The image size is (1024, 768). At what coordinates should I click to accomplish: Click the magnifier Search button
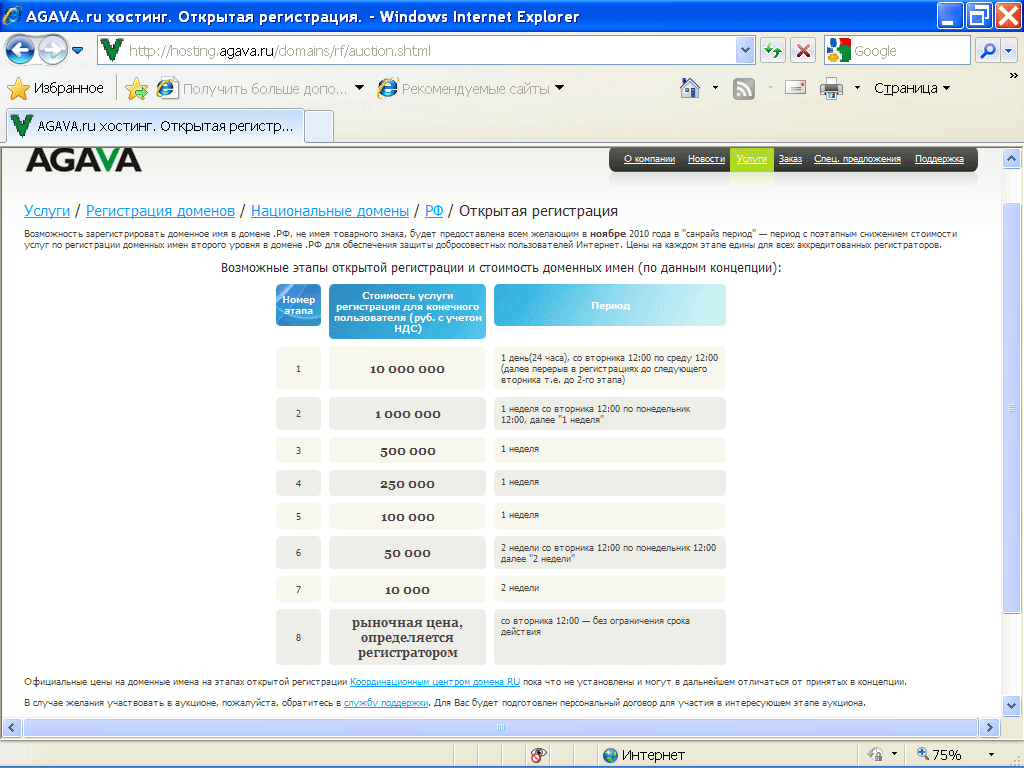(x=988, y=50)
